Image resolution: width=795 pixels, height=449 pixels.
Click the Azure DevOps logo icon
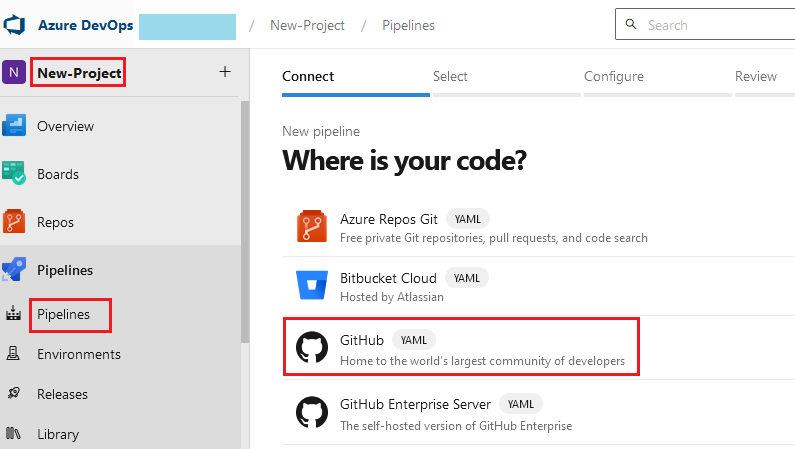click(x=15, y=24)
